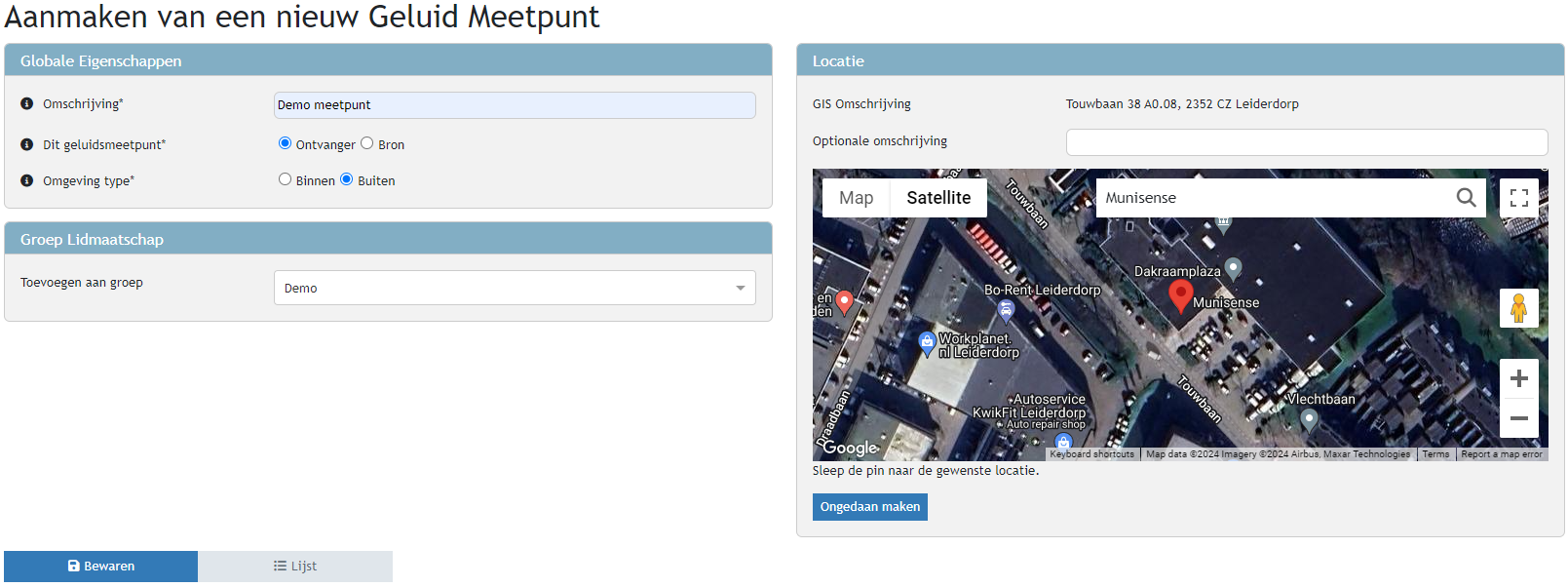
Task: Toggle fullscreen view of the map
Action: point(1518,198)
